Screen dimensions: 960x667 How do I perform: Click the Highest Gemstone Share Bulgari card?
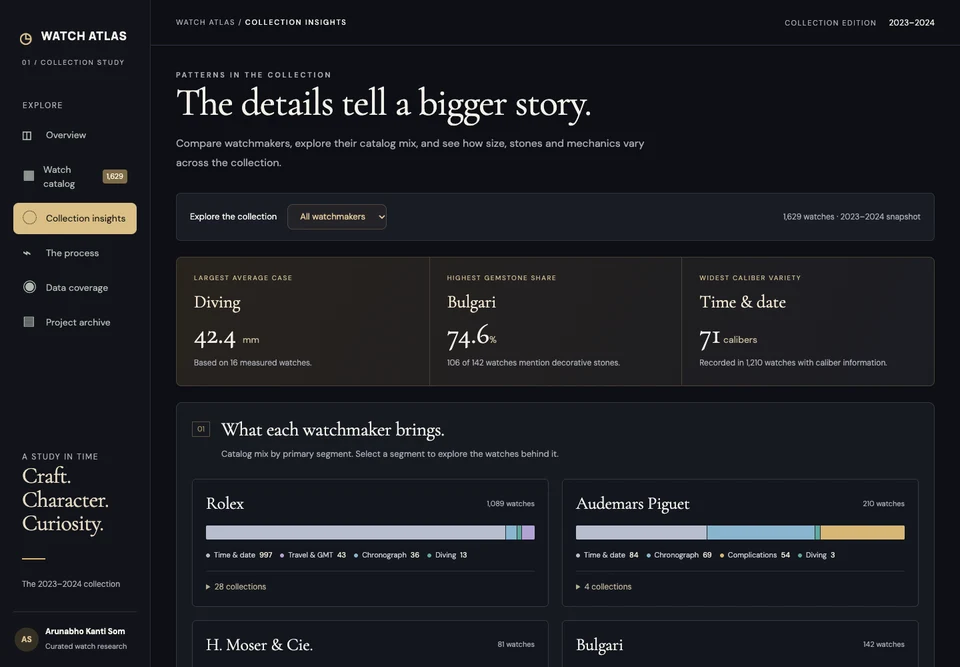(555, 322)
